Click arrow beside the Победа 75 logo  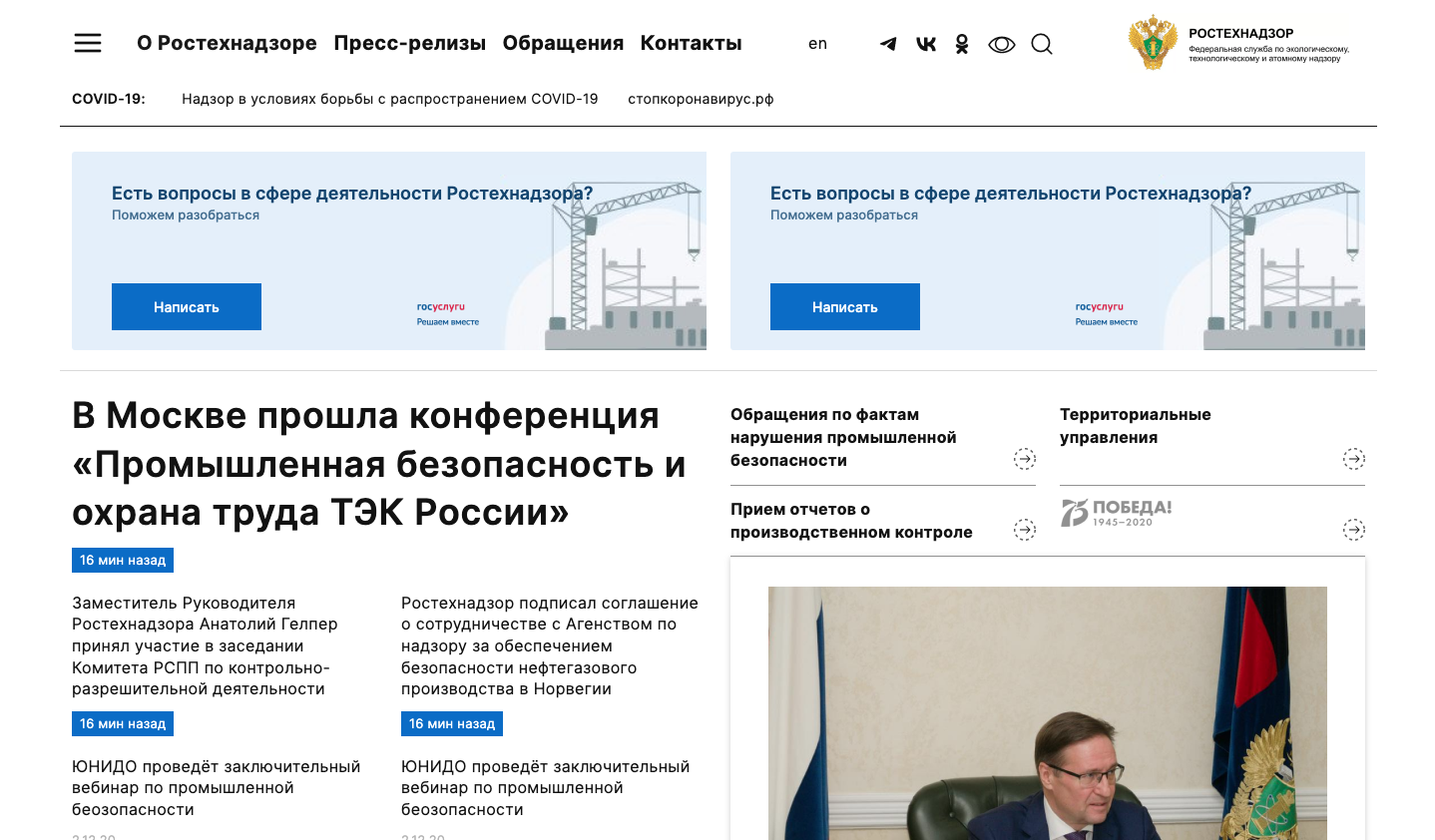point(1354,530)
